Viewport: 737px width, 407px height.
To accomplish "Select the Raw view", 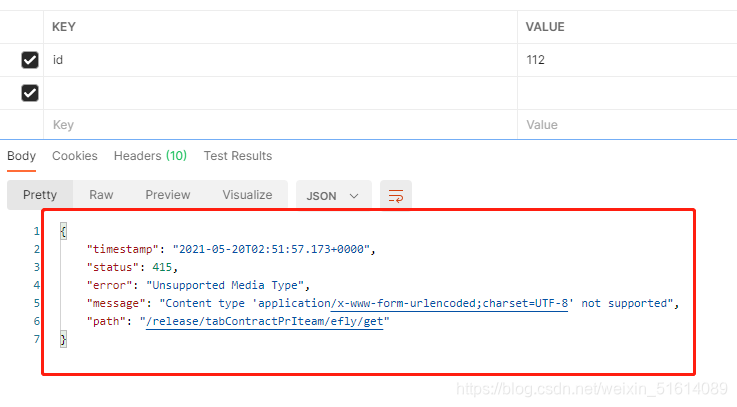I will (101, 195).
